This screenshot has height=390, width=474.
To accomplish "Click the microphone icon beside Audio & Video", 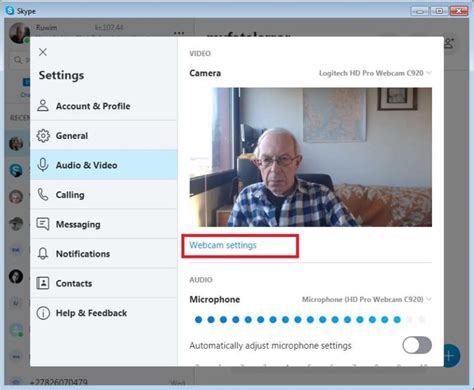I will 43,165.
